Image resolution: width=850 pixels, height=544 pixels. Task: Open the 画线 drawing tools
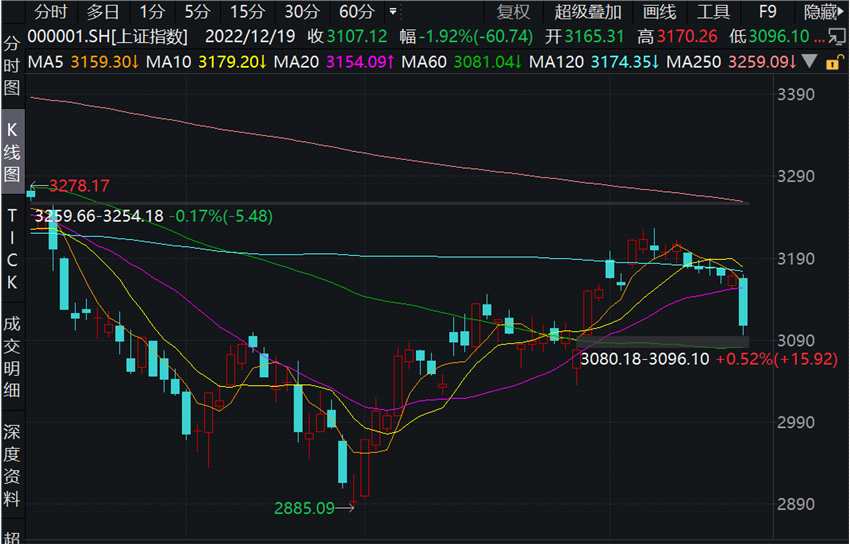click(659, 11)
